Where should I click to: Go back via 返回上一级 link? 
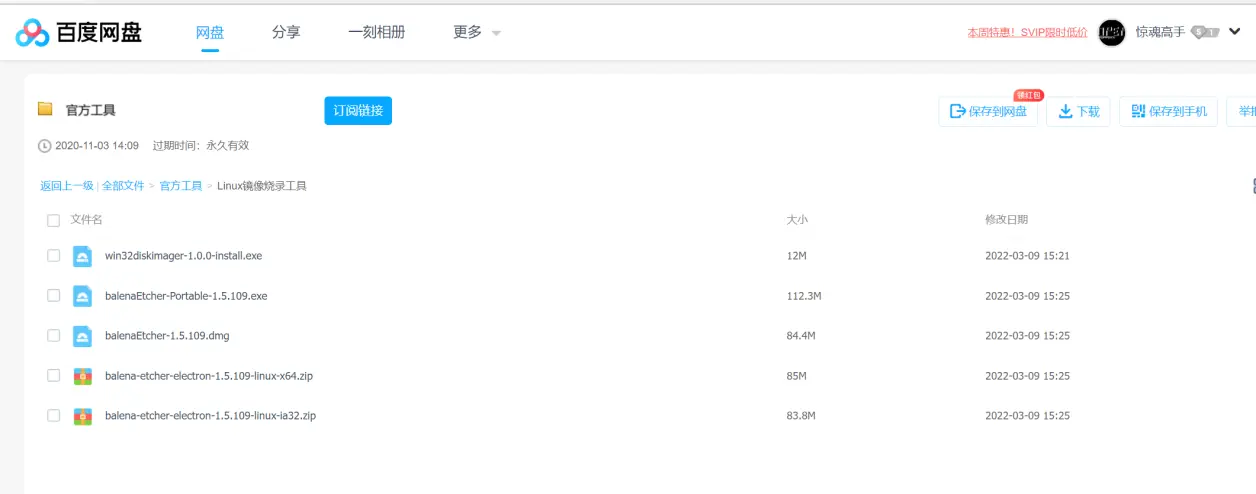coord(67,186)
